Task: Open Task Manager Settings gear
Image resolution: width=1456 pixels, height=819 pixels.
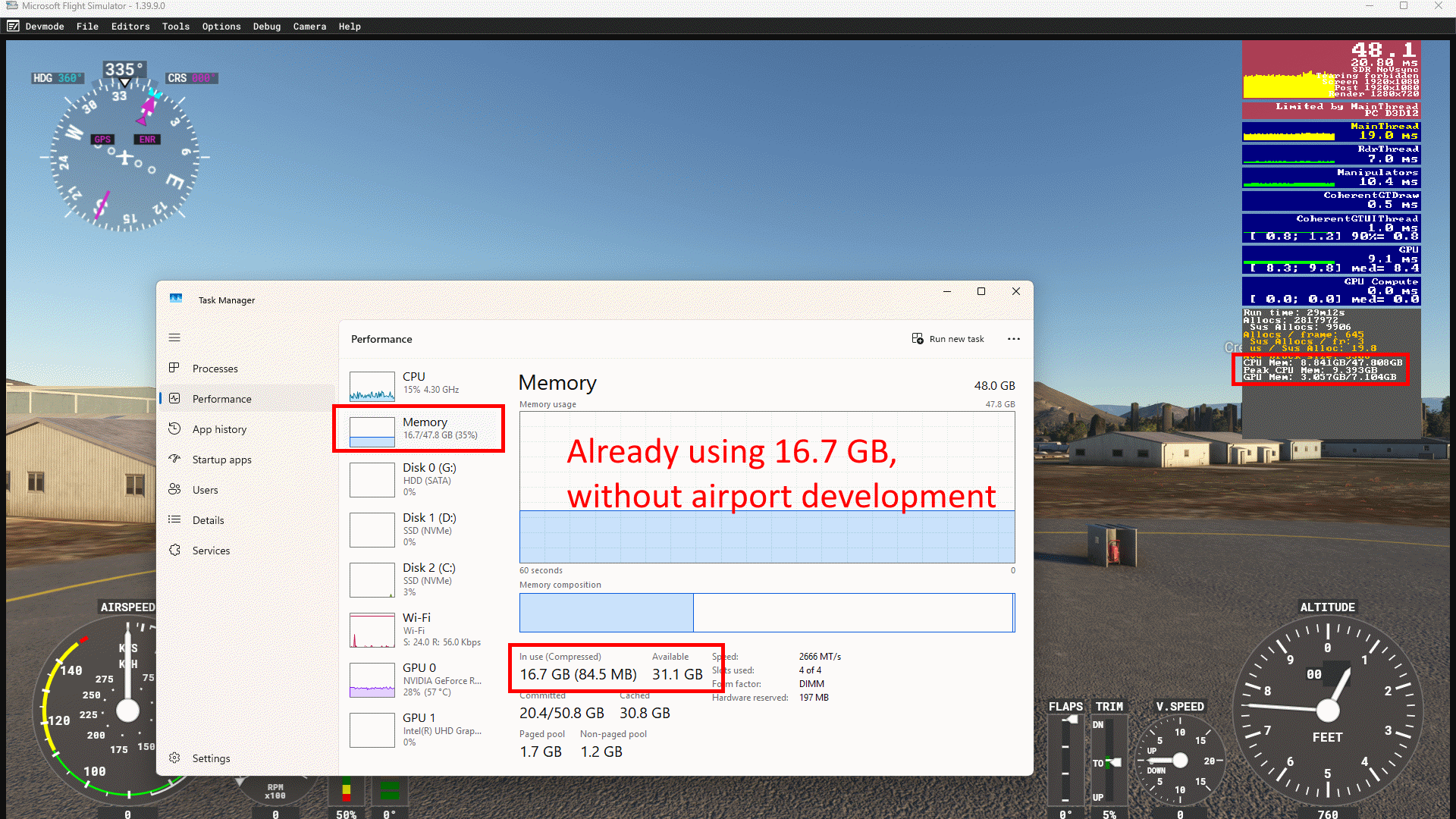Action: [x=174, y=758]
